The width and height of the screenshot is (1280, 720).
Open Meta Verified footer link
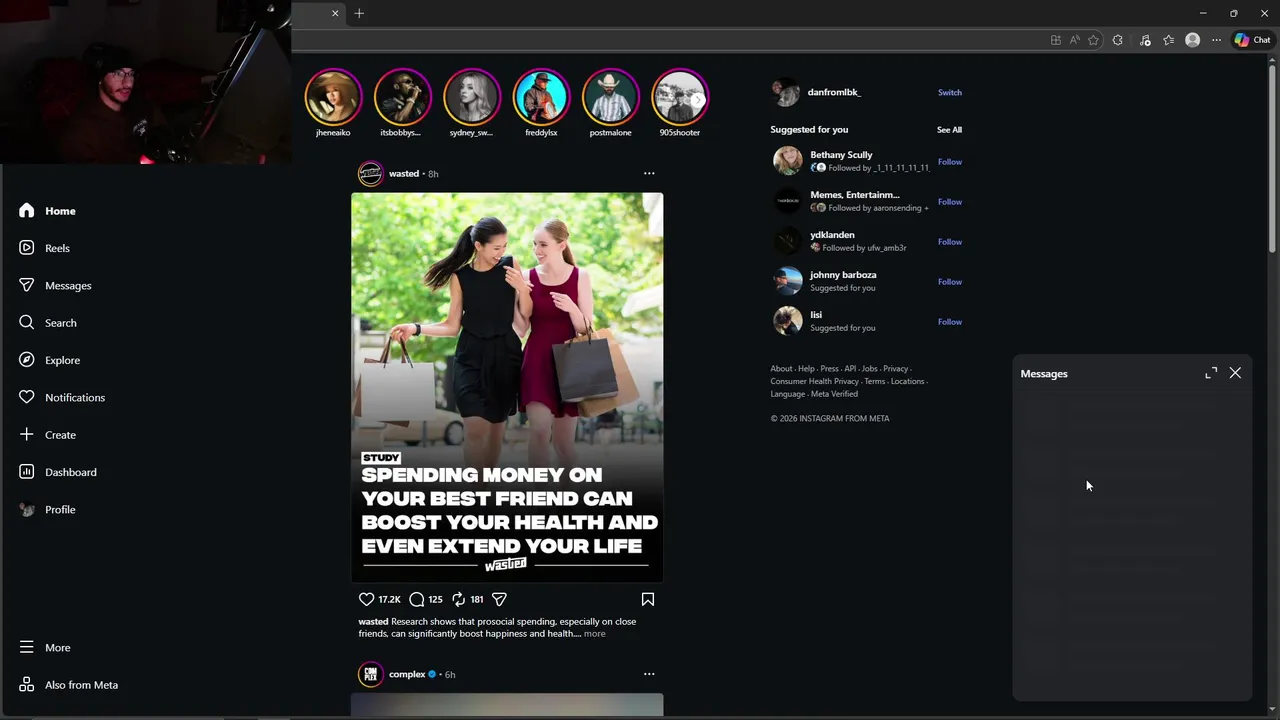click(834, 394)
